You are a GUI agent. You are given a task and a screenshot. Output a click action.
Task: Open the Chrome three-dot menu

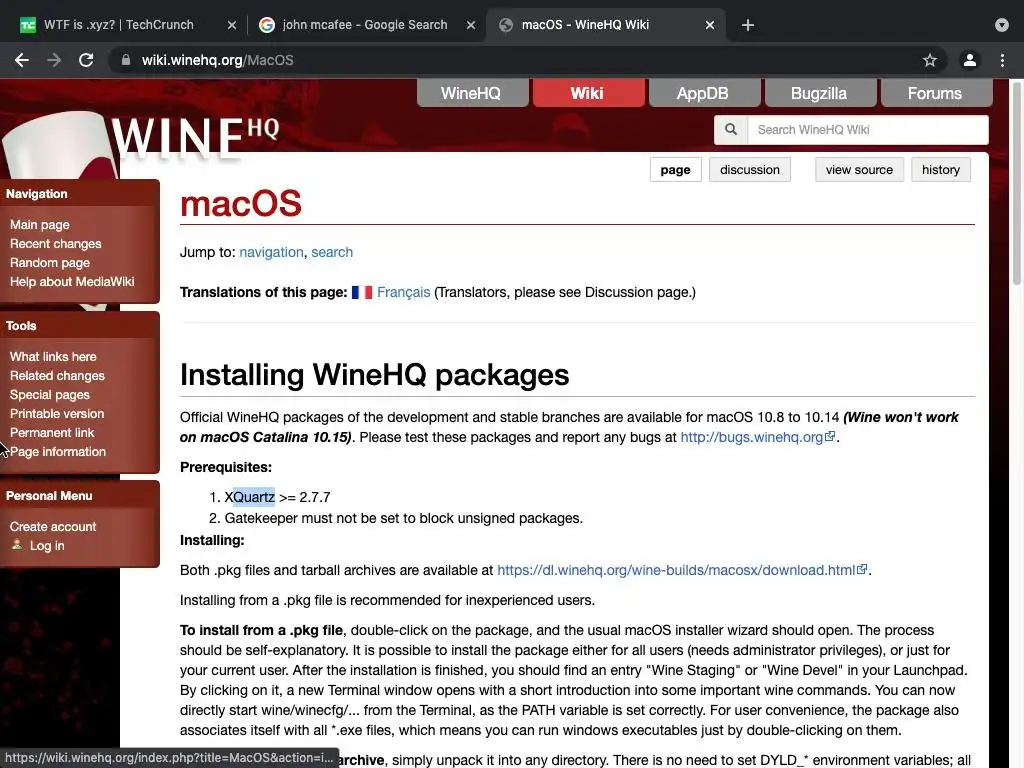1002,60
